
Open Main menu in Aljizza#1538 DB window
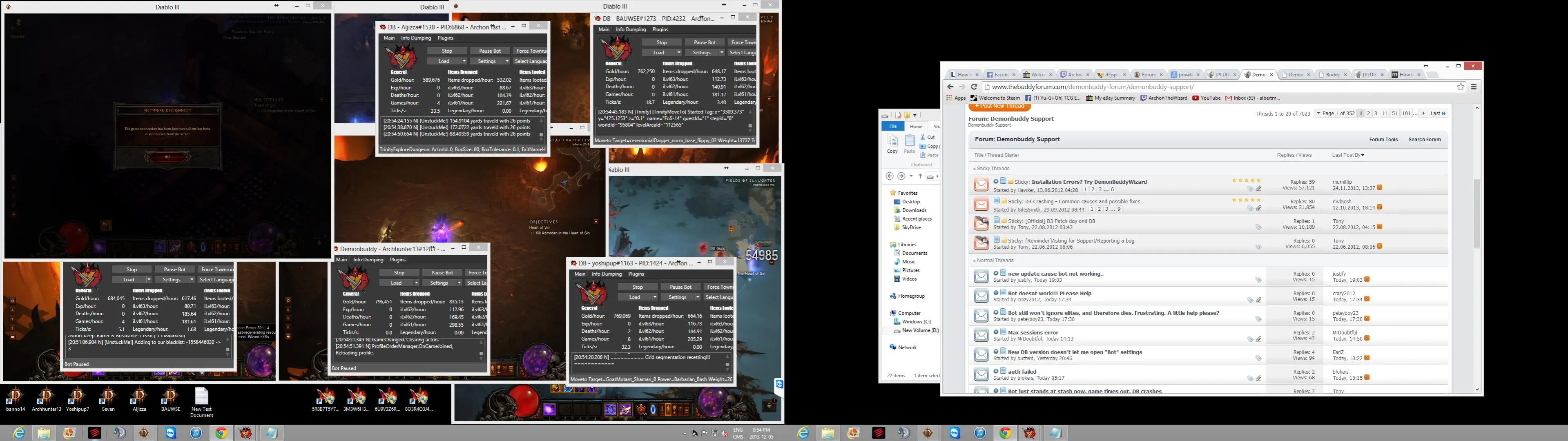click(389, 38)
